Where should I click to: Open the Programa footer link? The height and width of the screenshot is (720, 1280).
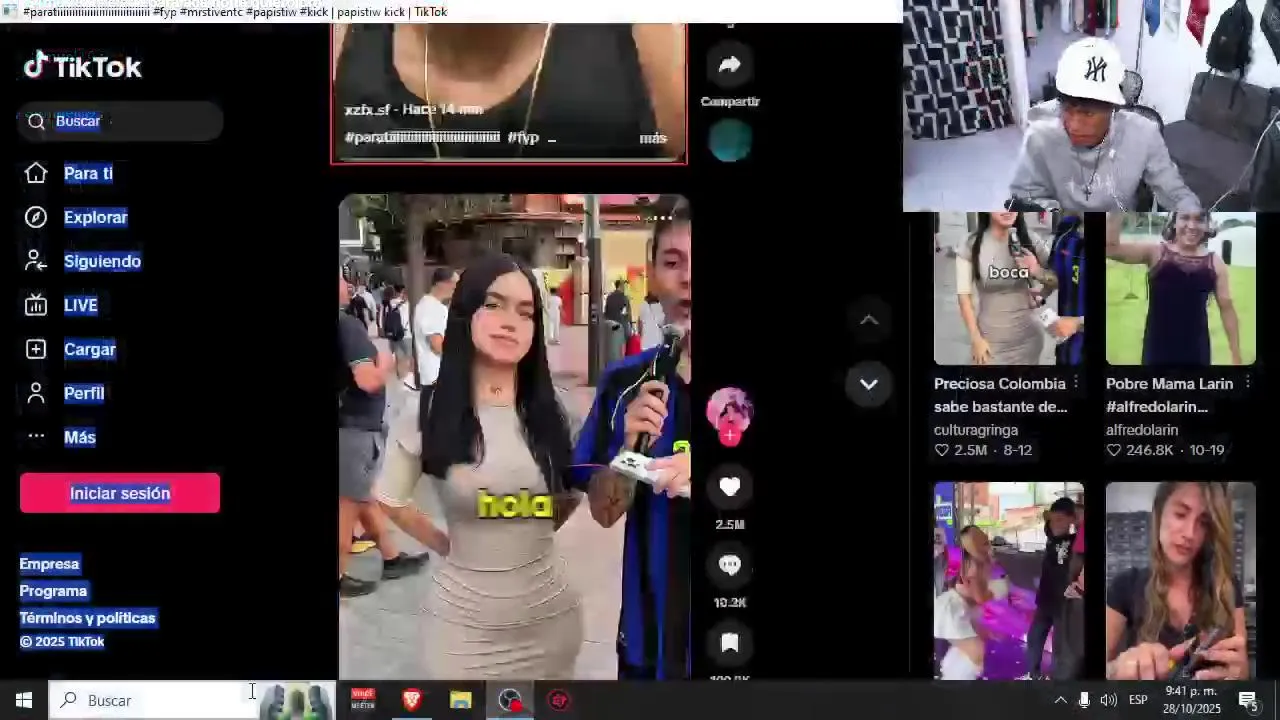53,591
